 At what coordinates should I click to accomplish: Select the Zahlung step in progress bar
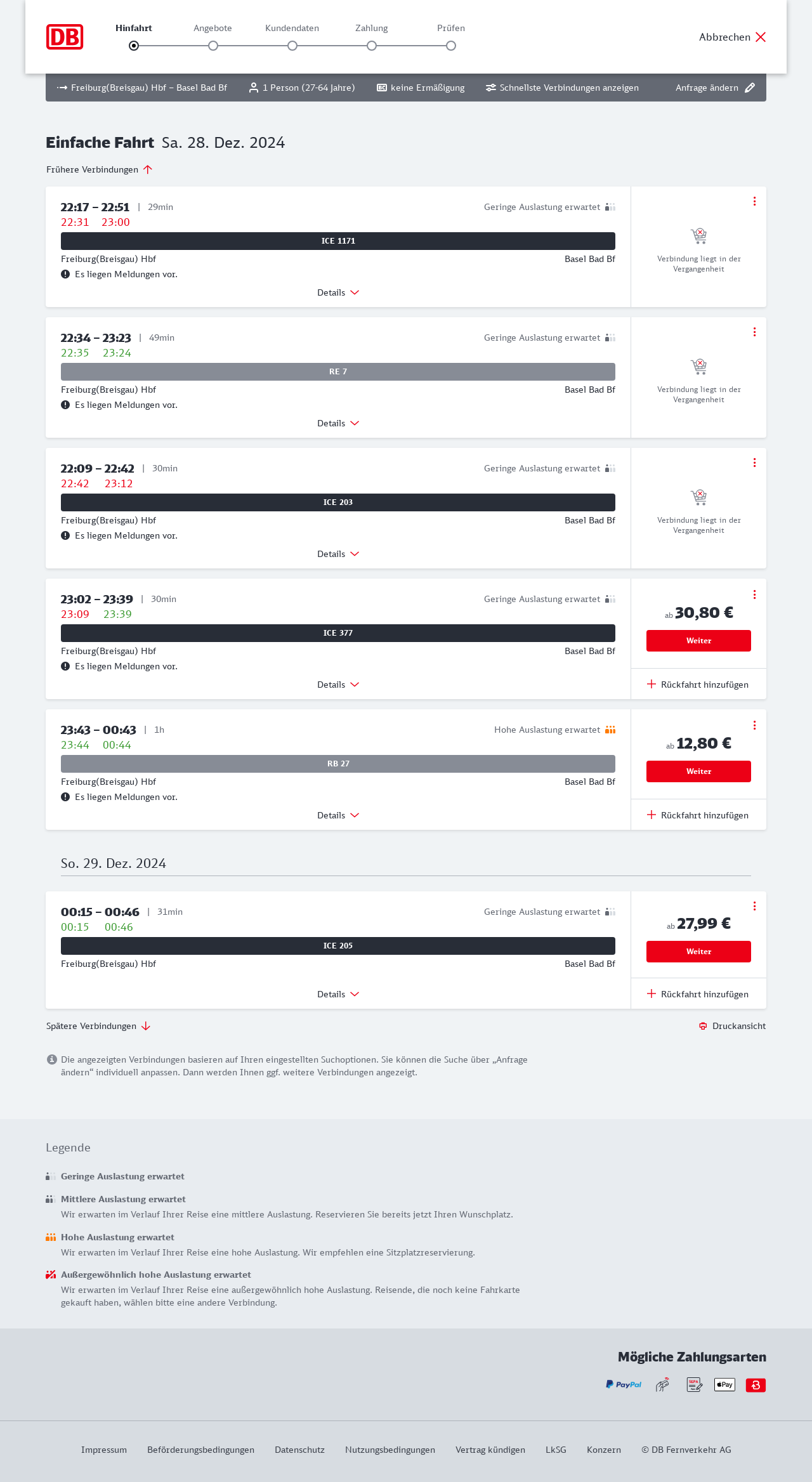click(x=372, y=45)
